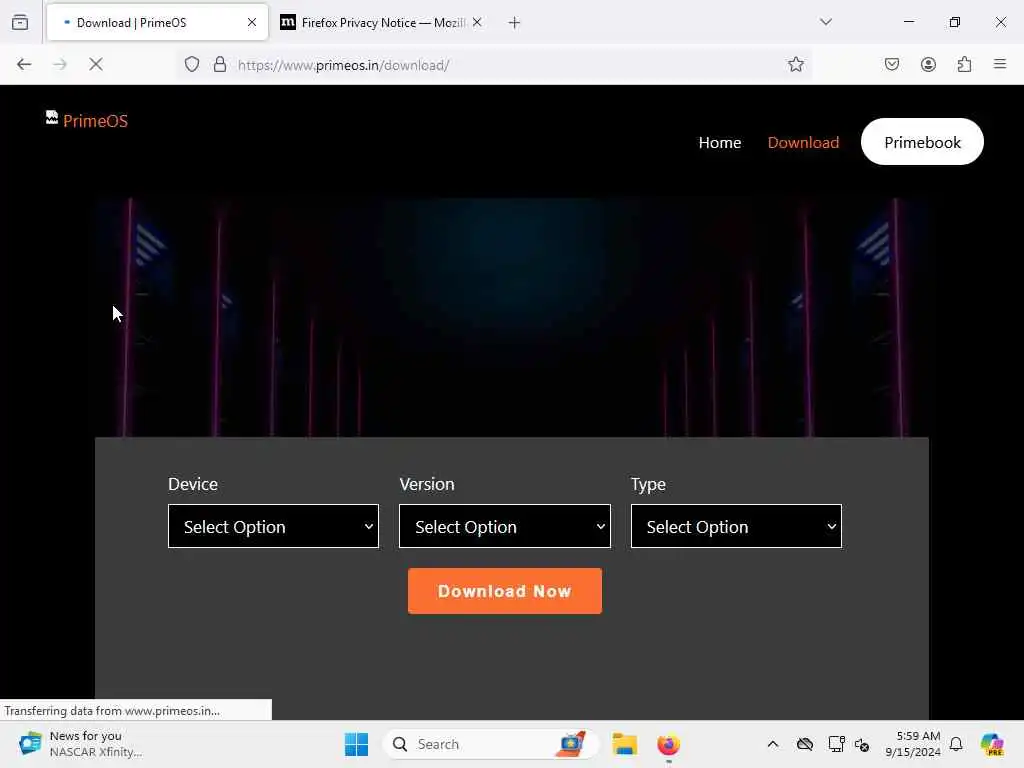Open File Explorer from taskbar
The image size is (1024, 768).
coord(624,744)
